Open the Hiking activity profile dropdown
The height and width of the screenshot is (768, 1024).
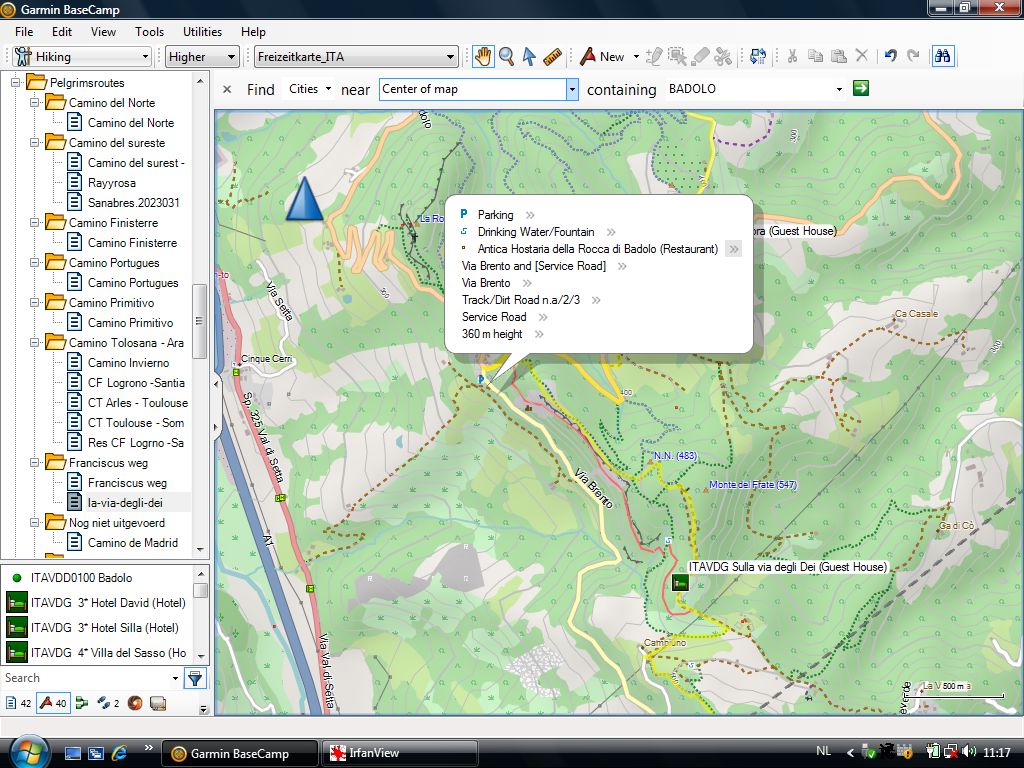(82, 57)
